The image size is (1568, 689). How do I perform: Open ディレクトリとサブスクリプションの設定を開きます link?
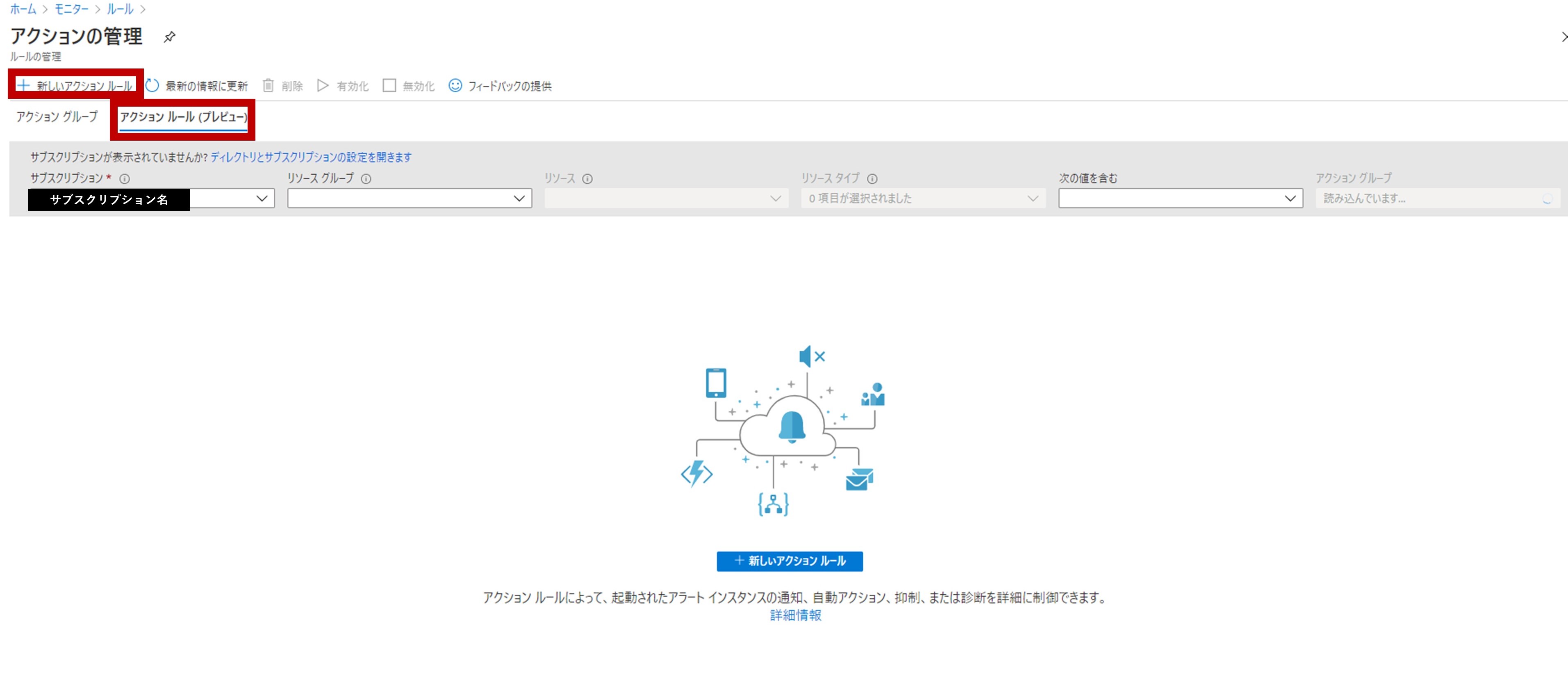(x=311, y=157)
